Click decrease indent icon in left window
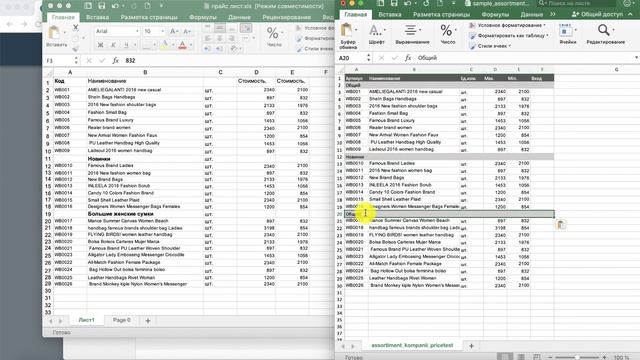640x360 pixels. pyautogui.click(x=208, y=49)
